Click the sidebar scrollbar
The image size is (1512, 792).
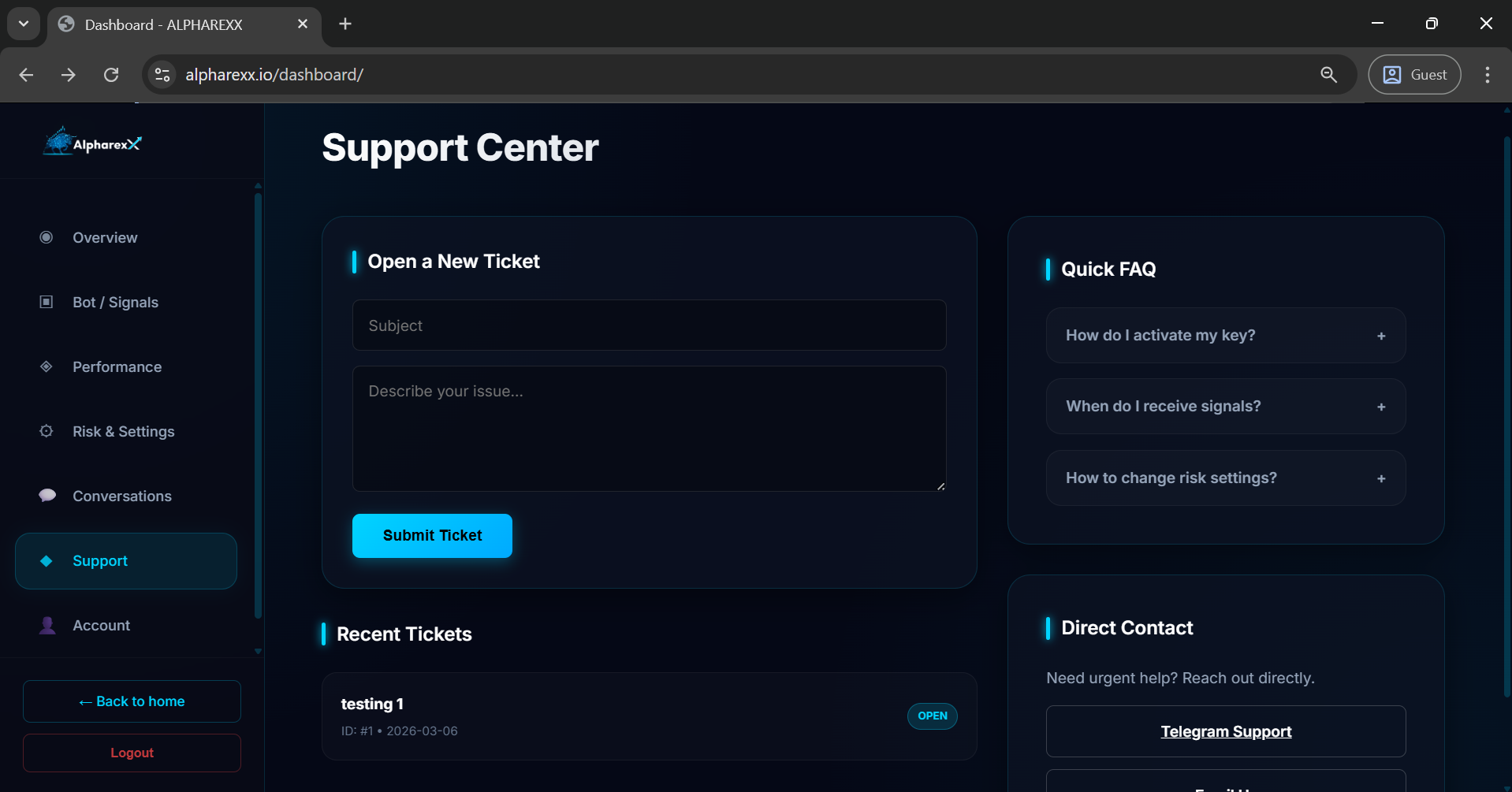258,406
